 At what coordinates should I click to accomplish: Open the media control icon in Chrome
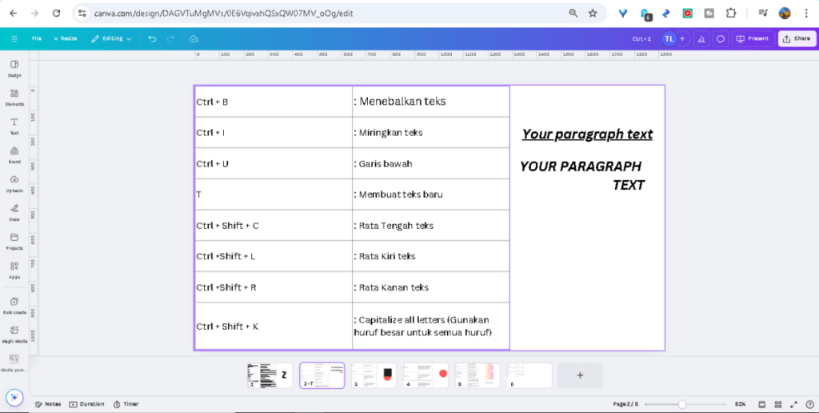pos(763,14)
